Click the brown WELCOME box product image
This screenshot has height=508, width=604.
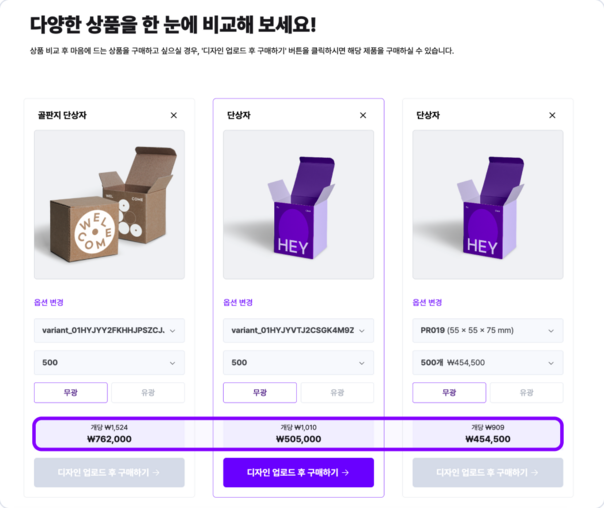[109, 205]
